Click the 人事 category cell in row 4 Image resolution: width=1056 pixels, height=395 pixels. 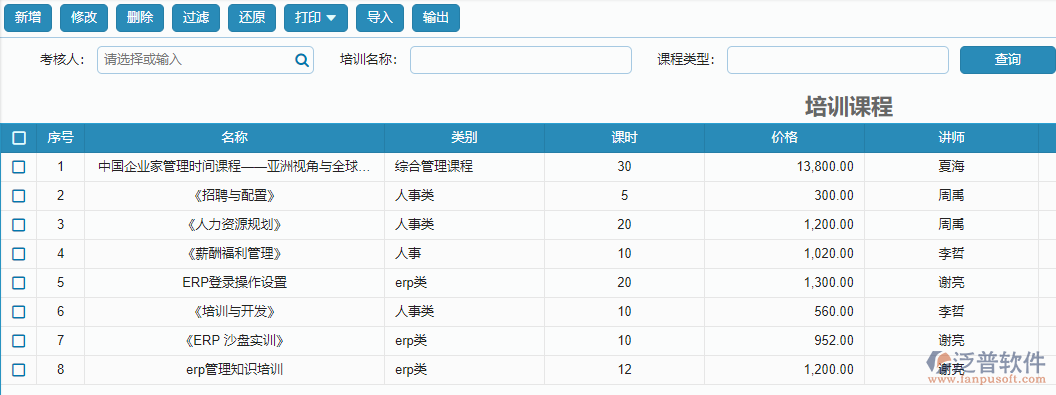pos(464,254)
